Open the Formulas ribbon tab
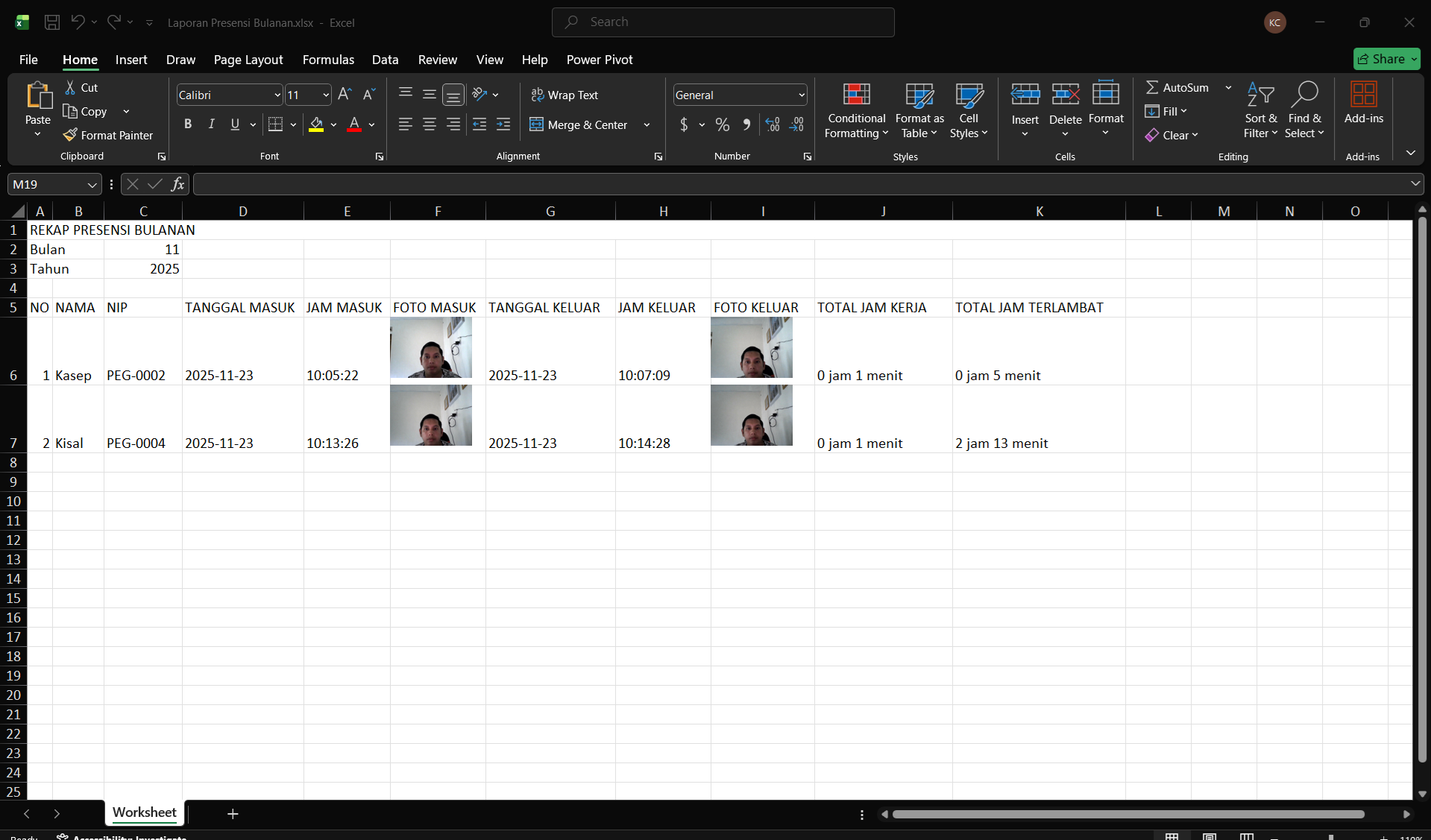This screenshot has height=840, width=1431. [x=328, y=60]
